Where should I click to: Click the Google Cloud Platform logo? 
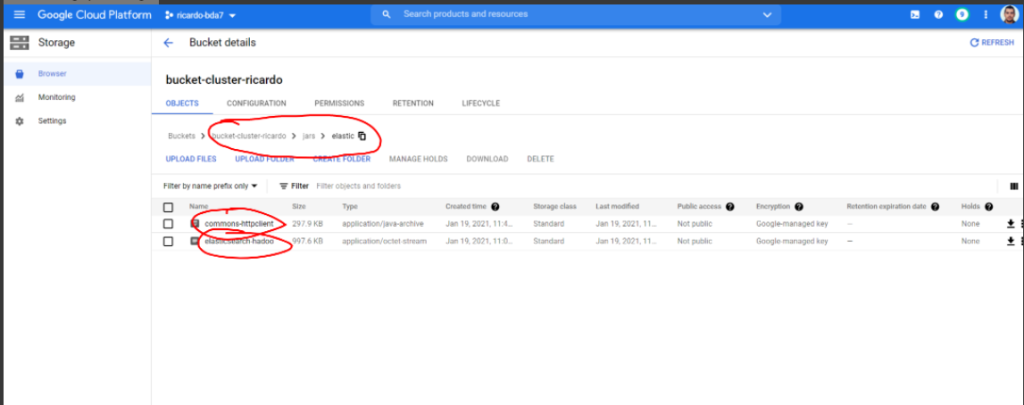click(95, 14)
